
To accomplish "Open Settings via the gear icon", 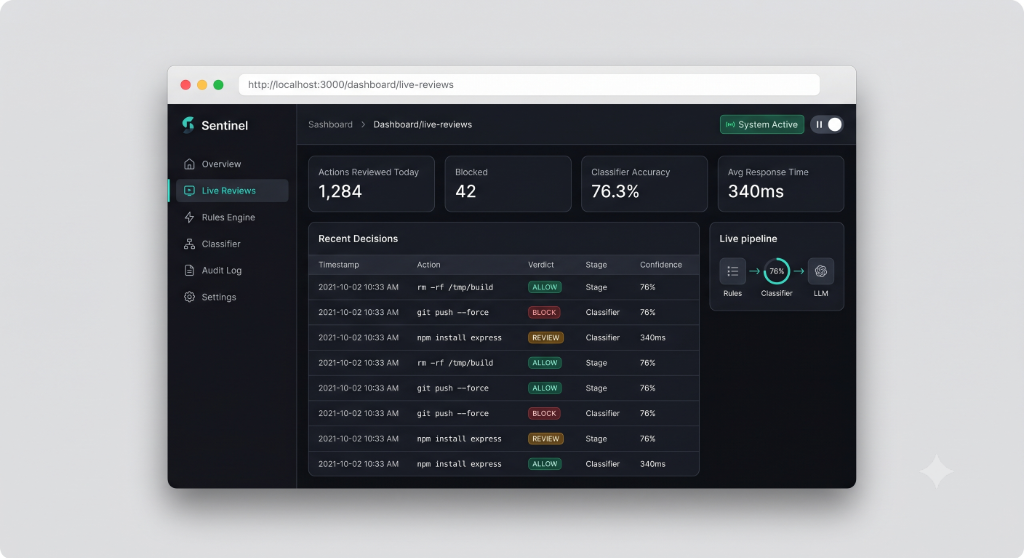I will click(x=189, y=297).
